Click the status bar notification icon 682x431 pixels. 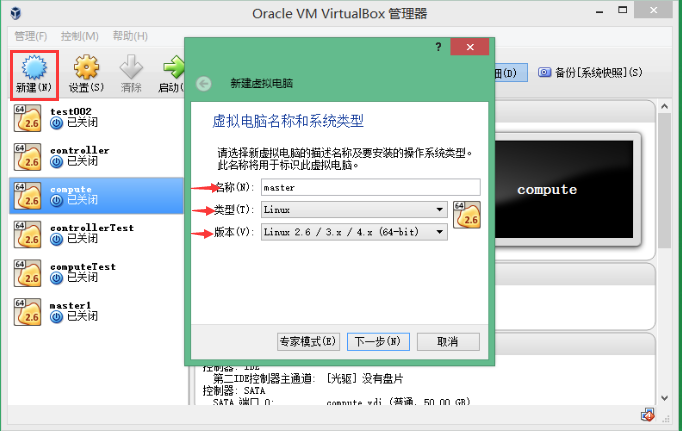tap(648, 414)
